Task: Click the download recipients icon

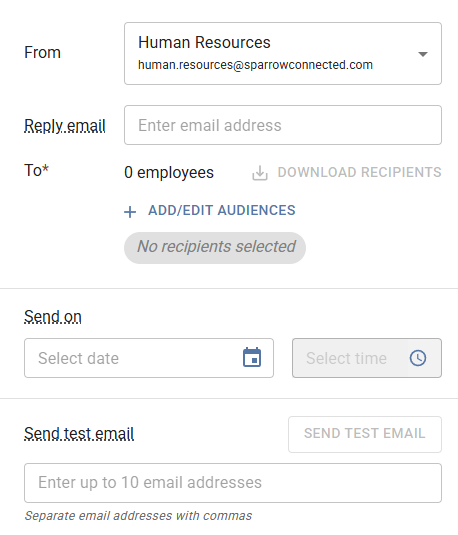Action: (x=260, y=173)
